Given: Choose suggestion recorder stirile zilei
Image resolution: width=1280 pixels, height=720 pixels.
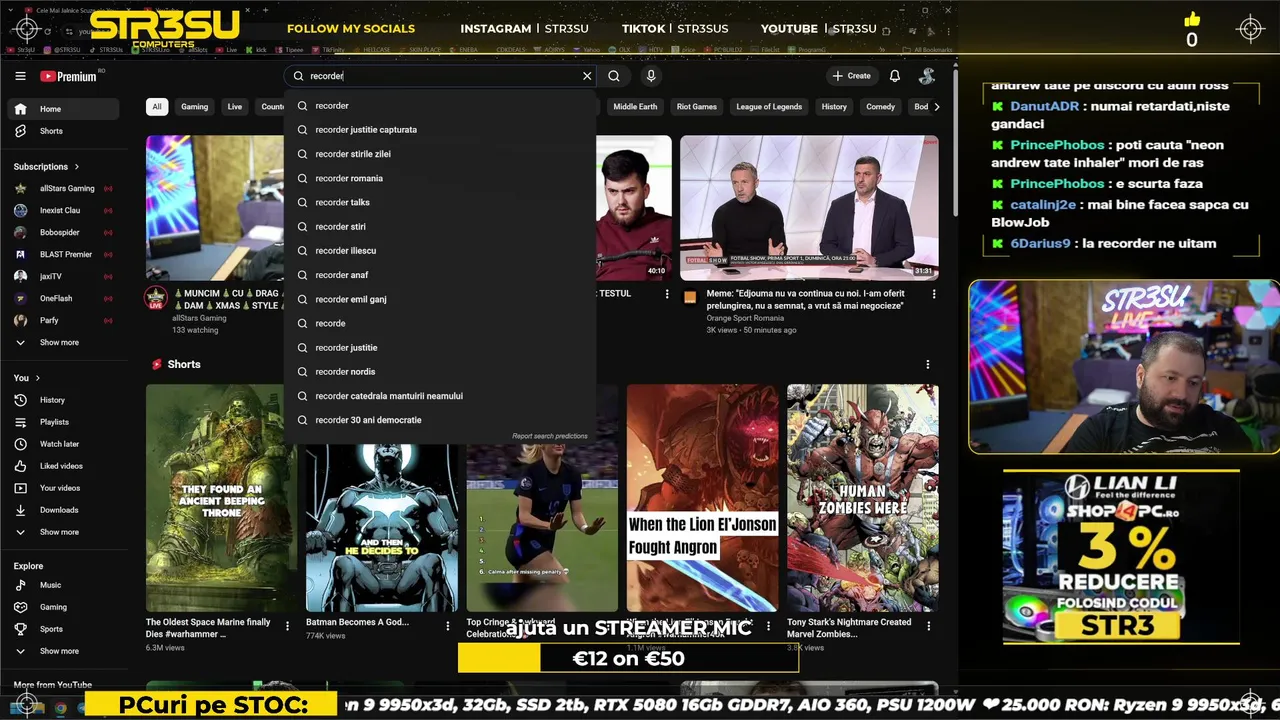Looking at the screenshot, I should 440,154.
